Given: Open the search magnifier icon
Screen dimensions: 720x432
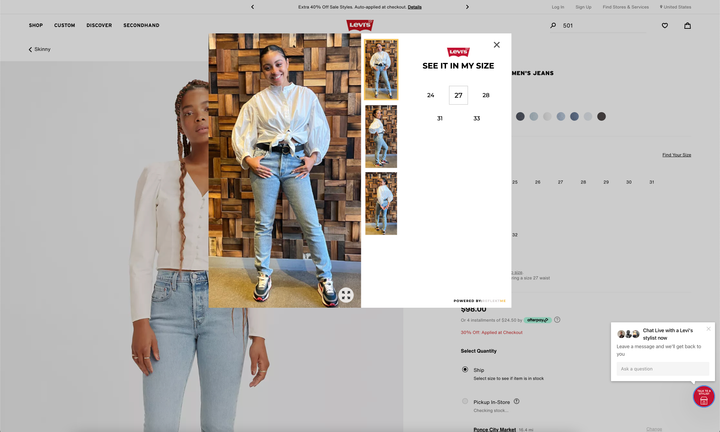Looking at the screenshot, I should (x=553, y=26).
